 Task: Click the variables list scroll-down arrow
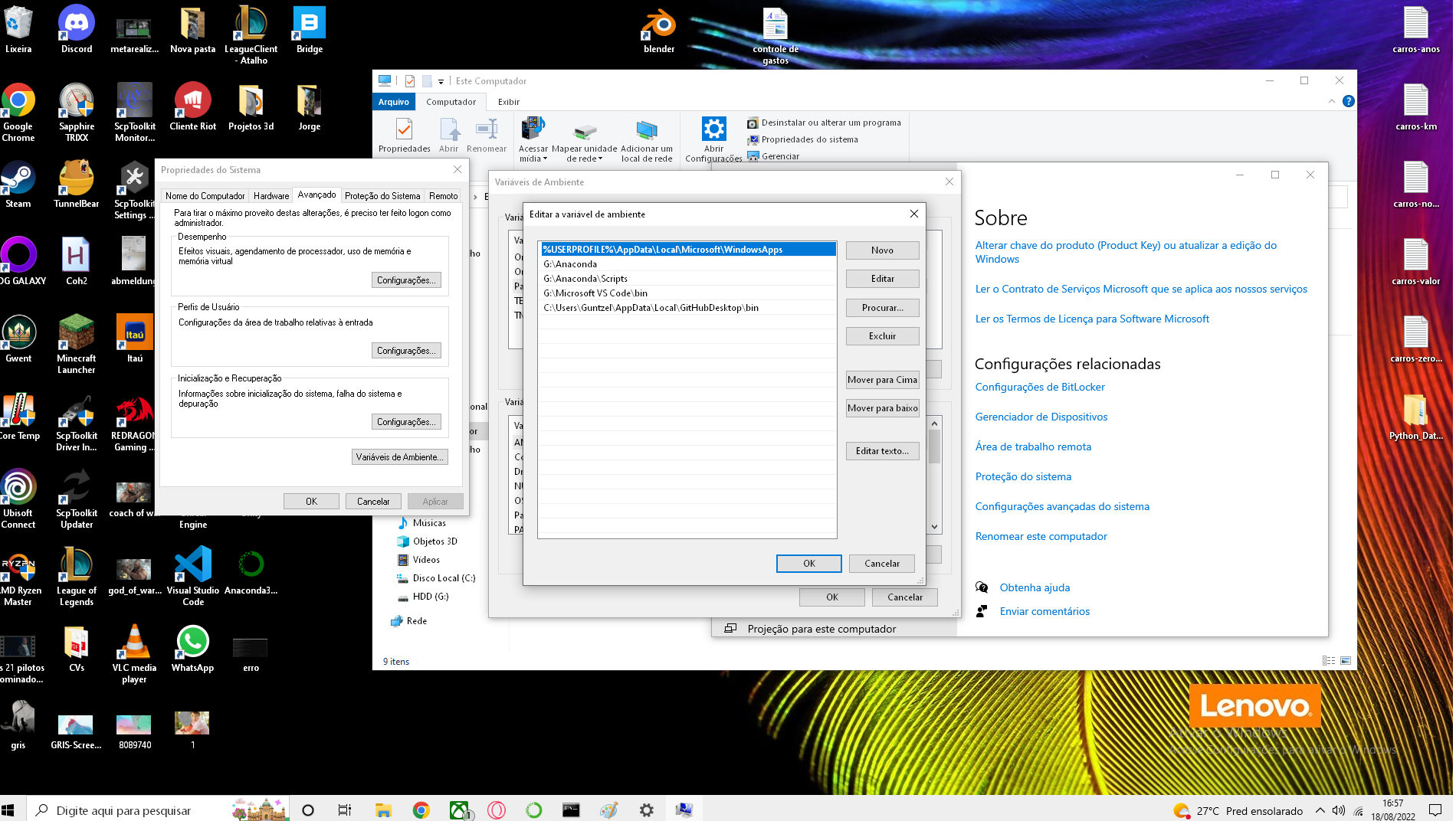click(934, 527)
